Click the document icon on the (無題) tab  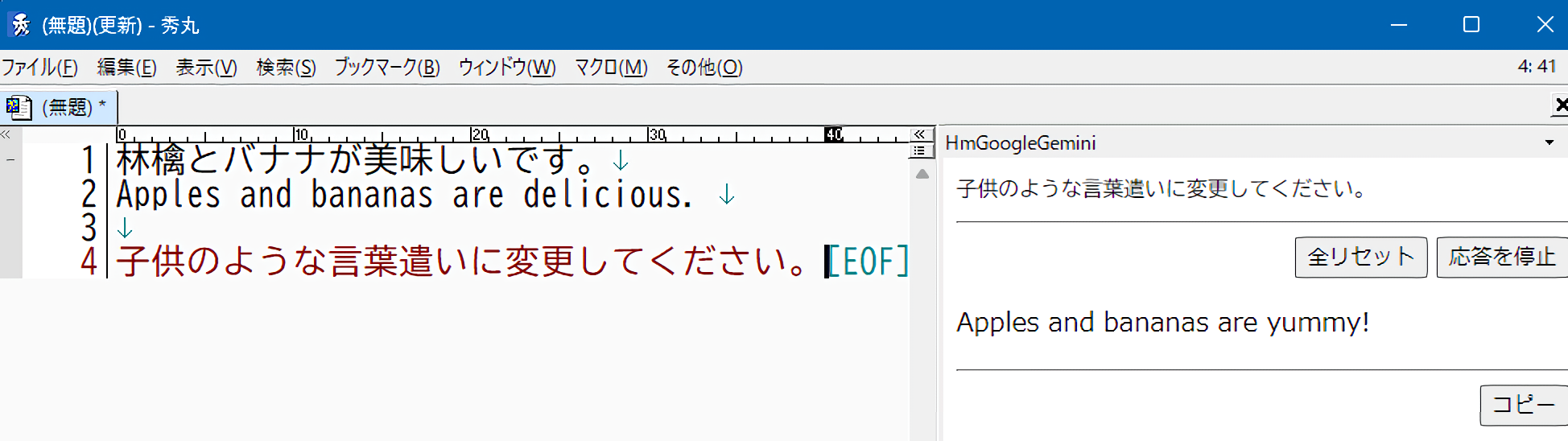pos(19,107)
